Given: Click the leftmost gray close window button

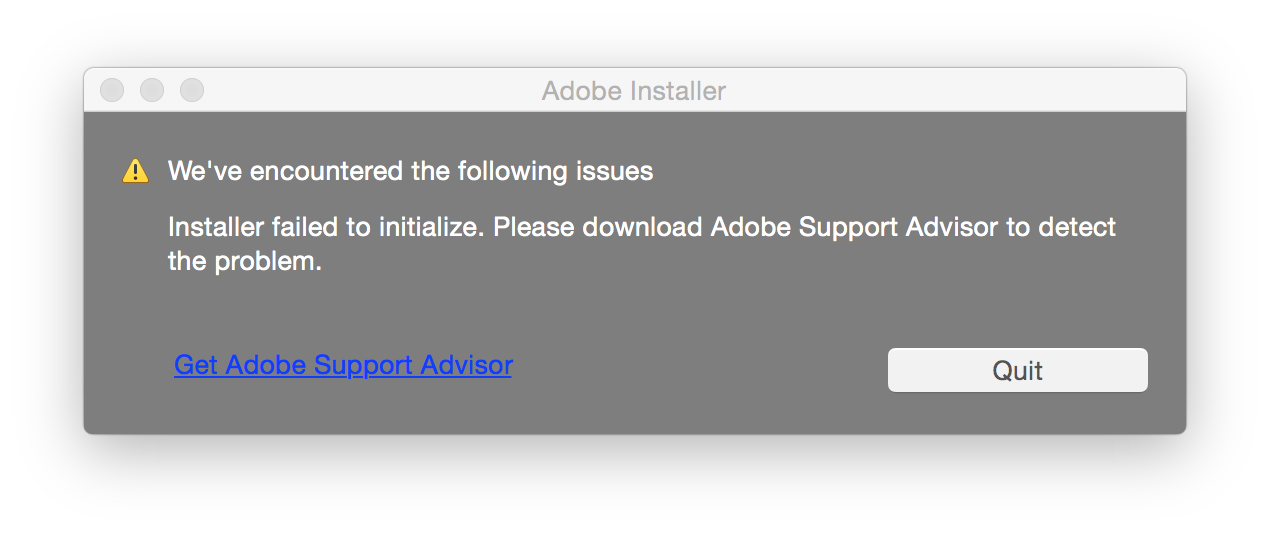Looking at the screenshot, I should click(x=112, y=90).
